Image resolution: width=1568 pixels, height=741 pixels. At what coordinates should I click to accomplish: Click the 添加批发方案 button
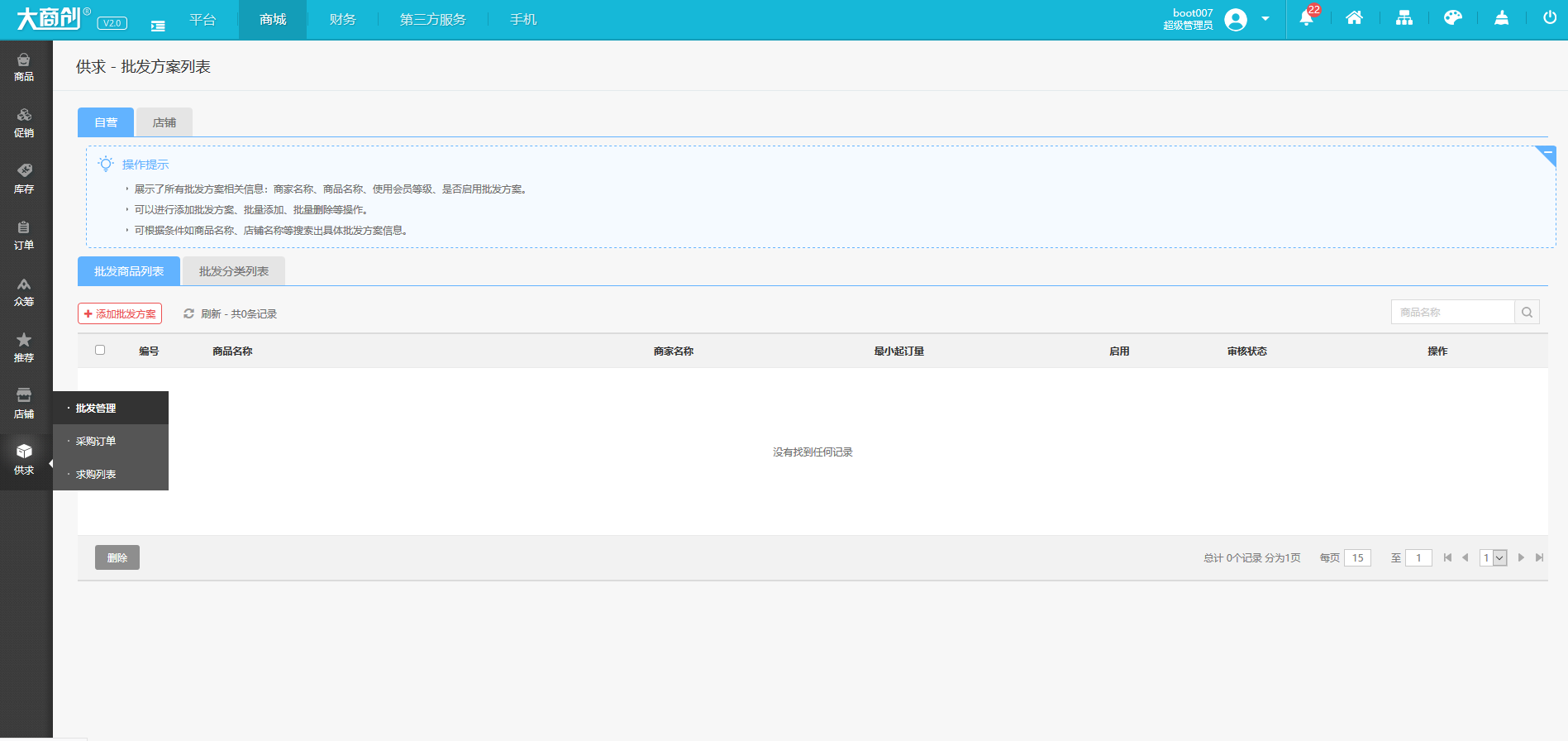coord(120,313)
